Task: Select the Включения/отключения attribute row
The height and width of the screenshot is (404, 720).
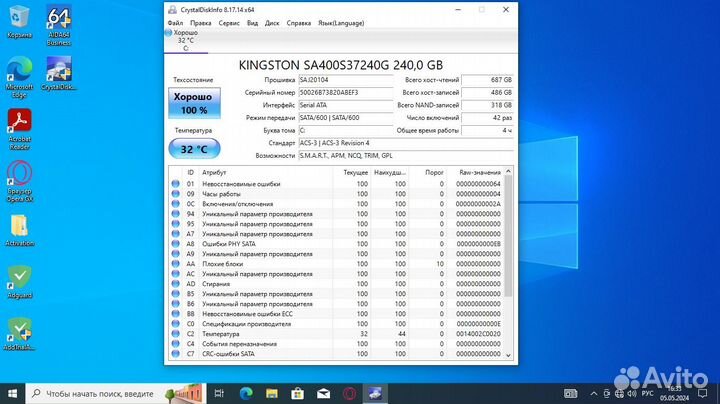Action: pos(336,204)
